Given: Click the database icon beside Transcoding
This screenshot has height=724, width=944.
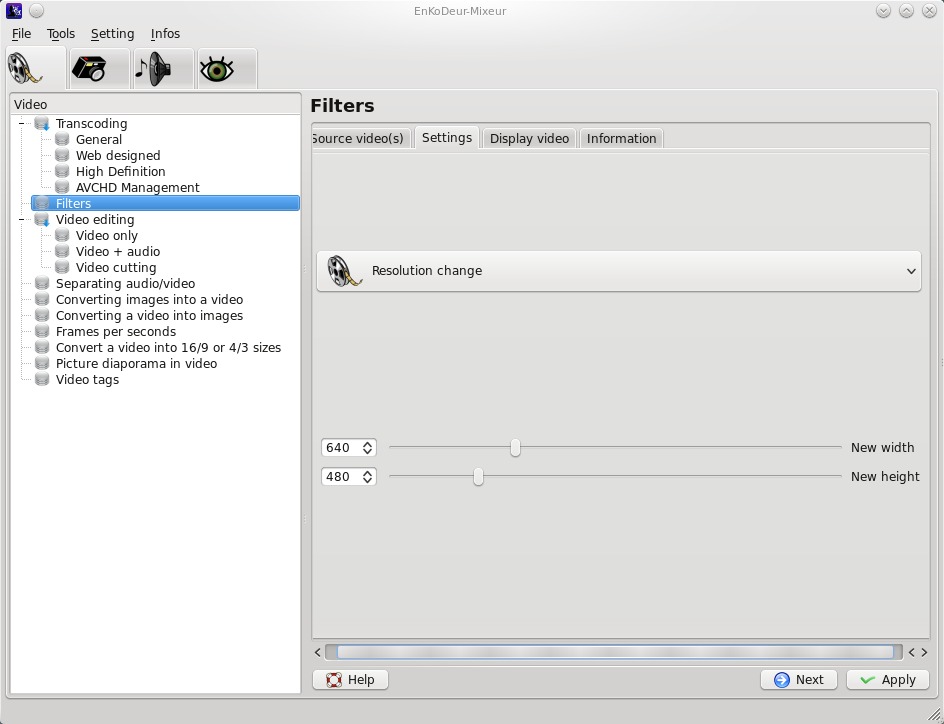Looking at the screenshot, I should pyautogui.click(x=42, y=123).
